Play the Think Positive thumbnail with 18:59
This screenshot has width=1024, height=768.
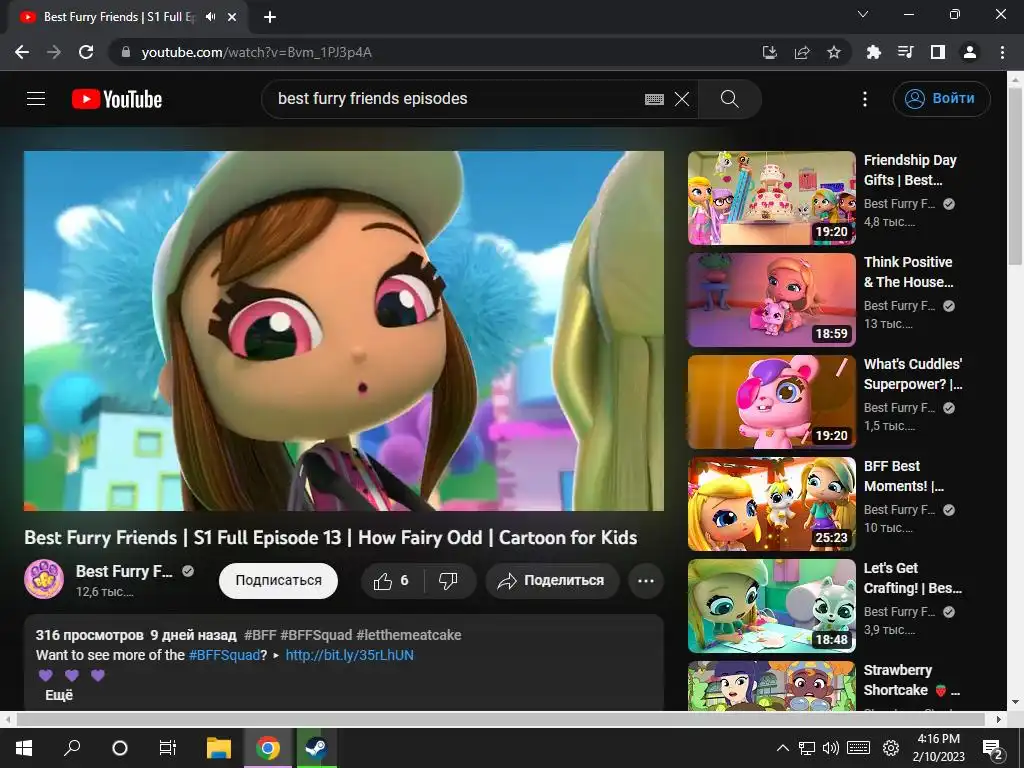point(771,300)
